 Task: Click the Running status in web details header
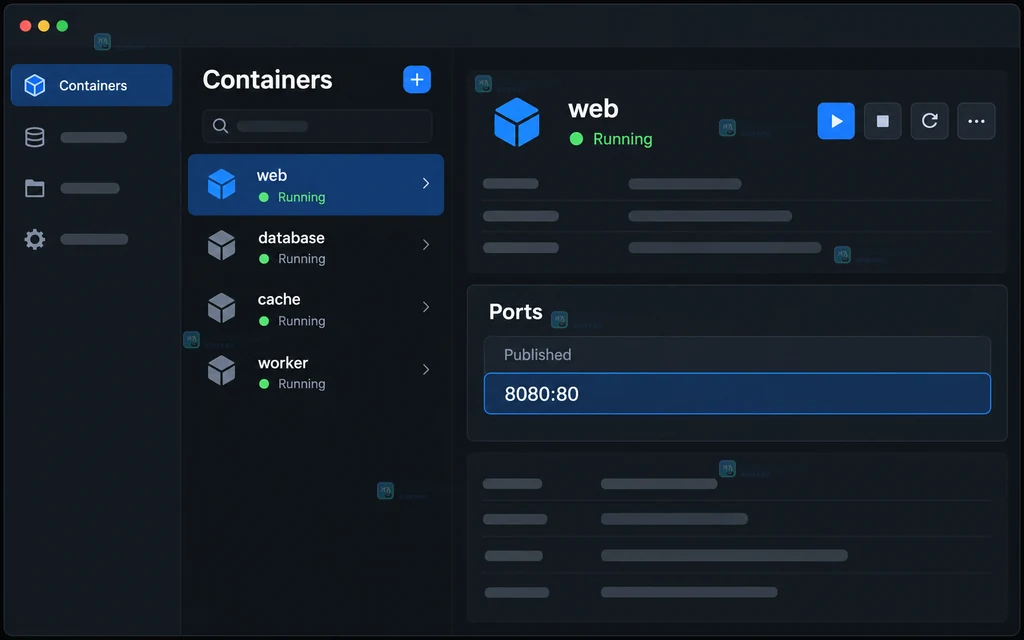[x=611, y=138]
